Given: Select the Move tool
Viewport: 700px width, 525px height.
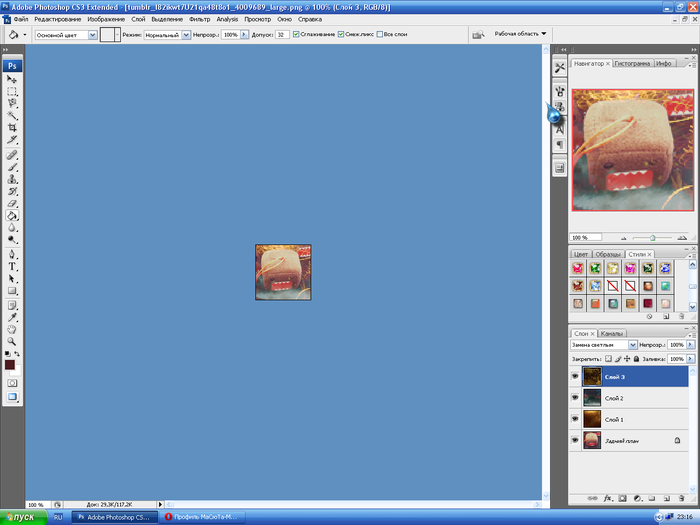Looking at the screenshot, I should 12,79.
